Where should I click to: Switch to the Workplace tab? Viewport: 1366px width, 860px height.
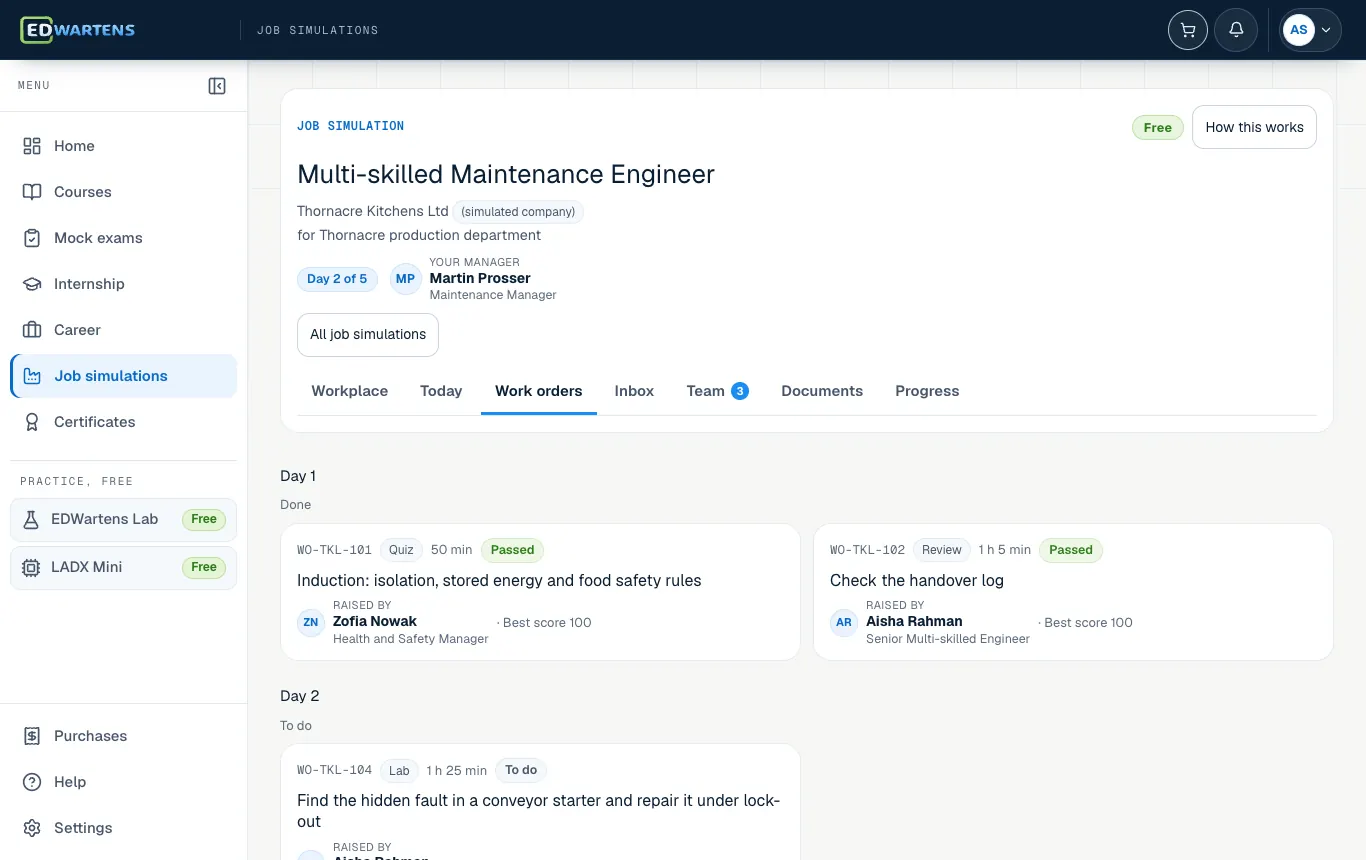coord(350,391)
